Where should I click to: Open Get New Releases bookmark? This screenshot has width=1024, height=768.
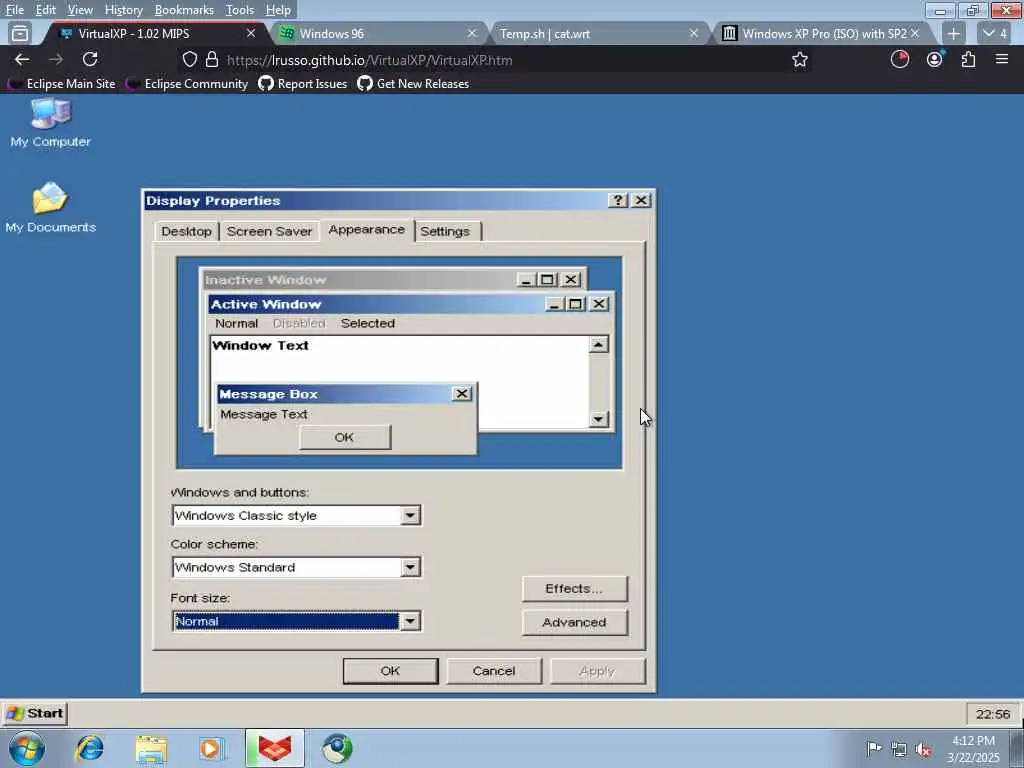pos(413,84)
